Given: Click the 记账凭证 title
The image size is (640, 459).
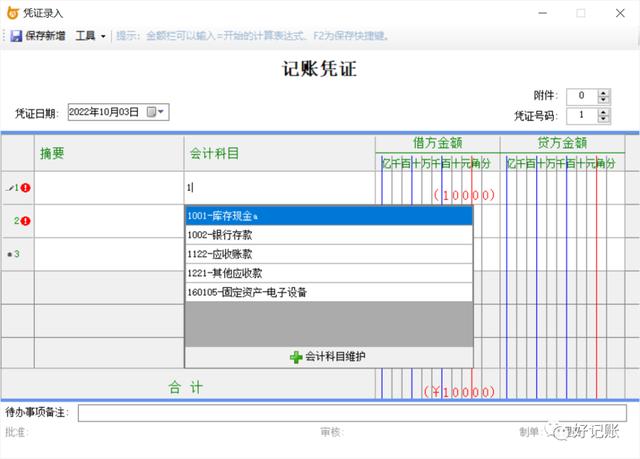Looking at the screenshot, I should 320,69.
